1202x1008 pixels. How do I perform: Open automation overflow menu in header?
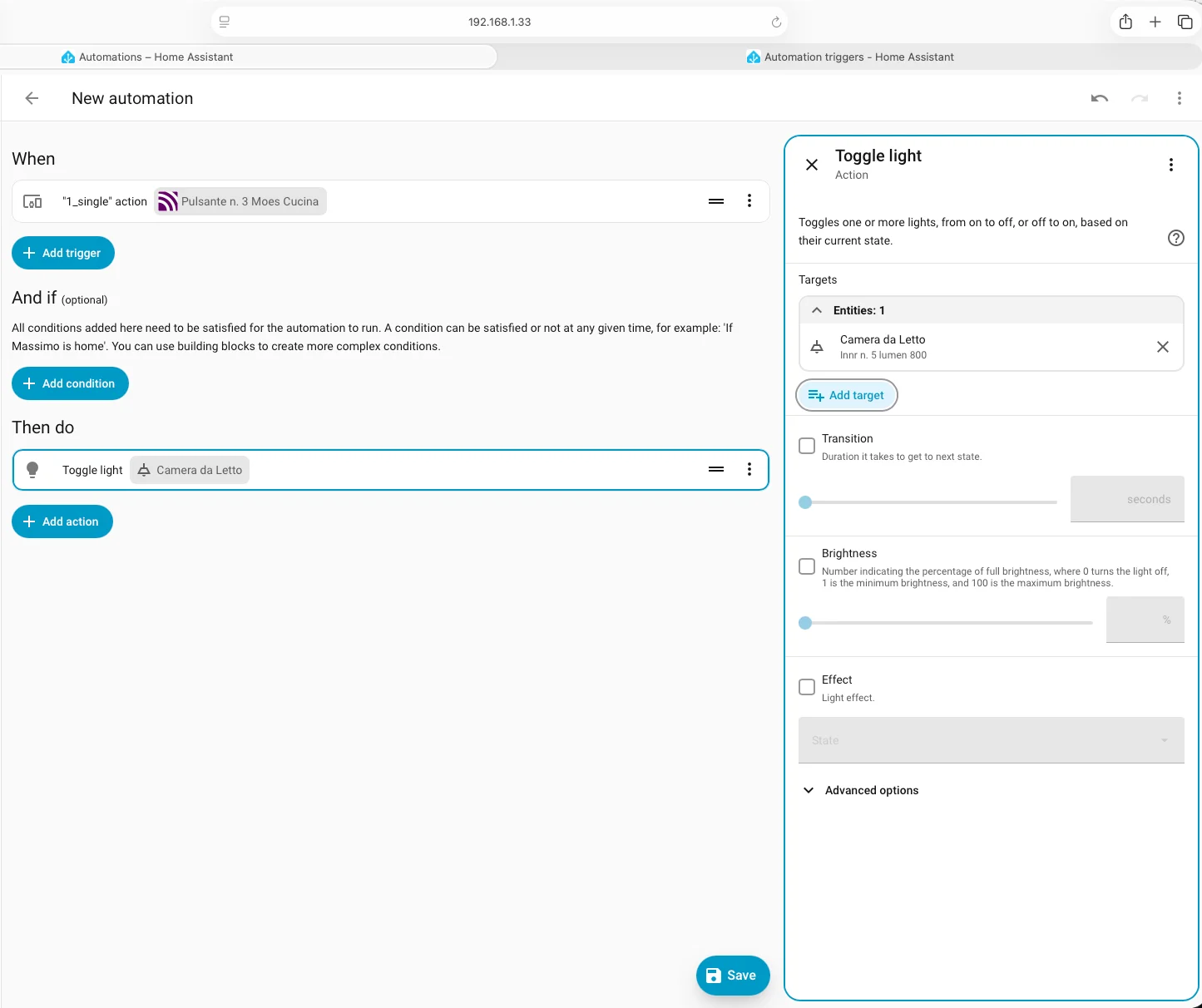click(x=1179, y=98)
